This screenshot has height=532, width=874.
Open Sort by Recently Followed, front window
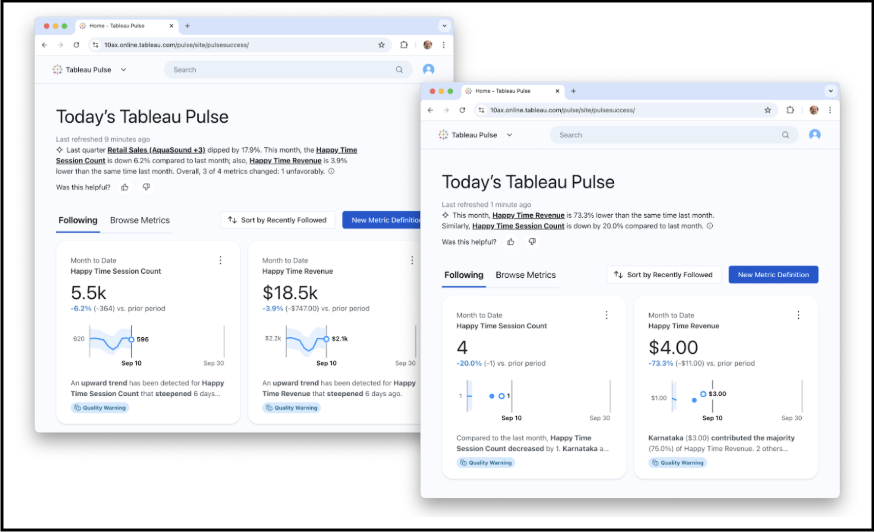click(x=663, y=274)
